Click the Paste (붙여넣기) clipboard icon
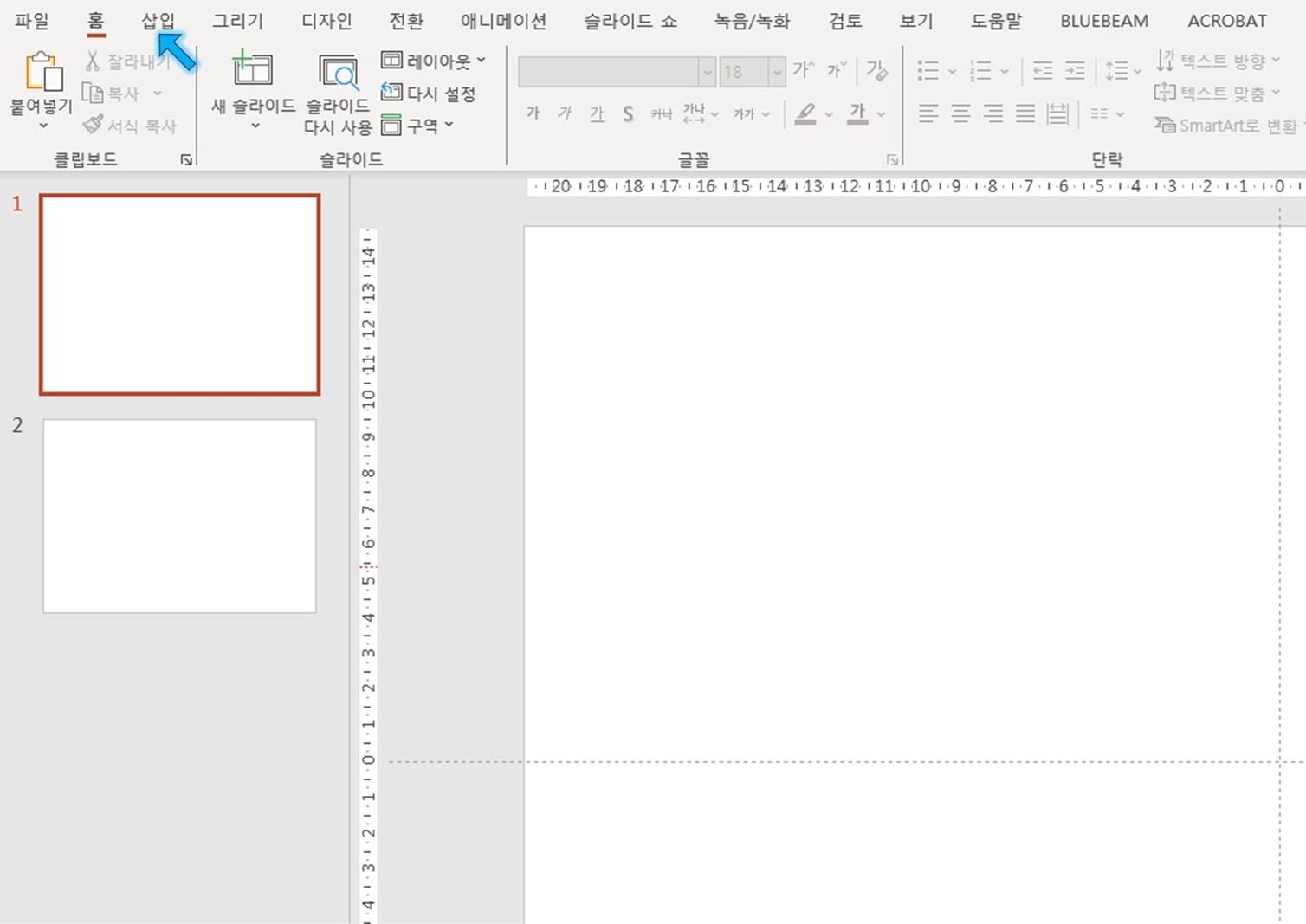Screen dimensions: 1306x924 click(42, 73)
